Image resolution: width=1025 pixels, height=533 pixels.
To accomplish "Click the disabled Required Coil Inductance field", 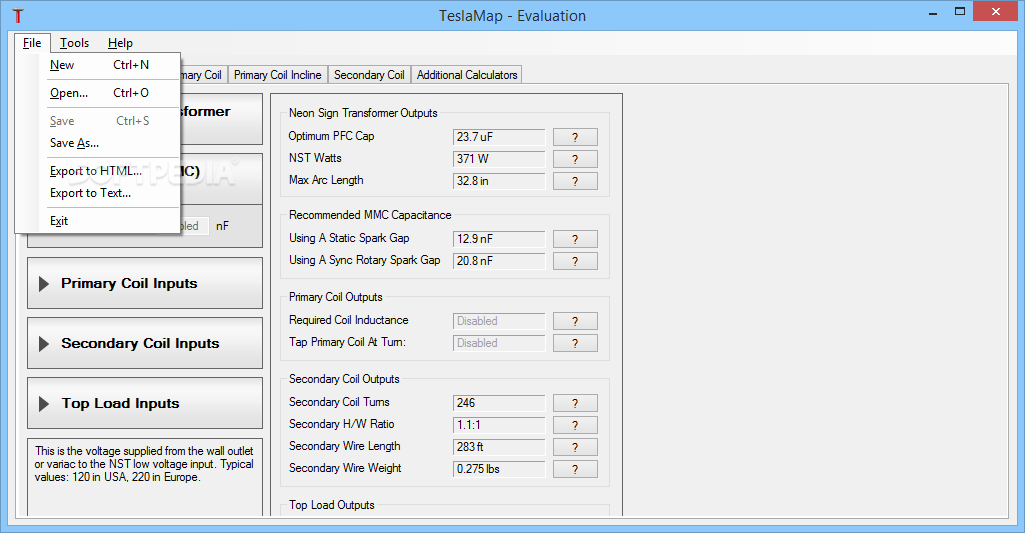I will click(x=499, y=321).
